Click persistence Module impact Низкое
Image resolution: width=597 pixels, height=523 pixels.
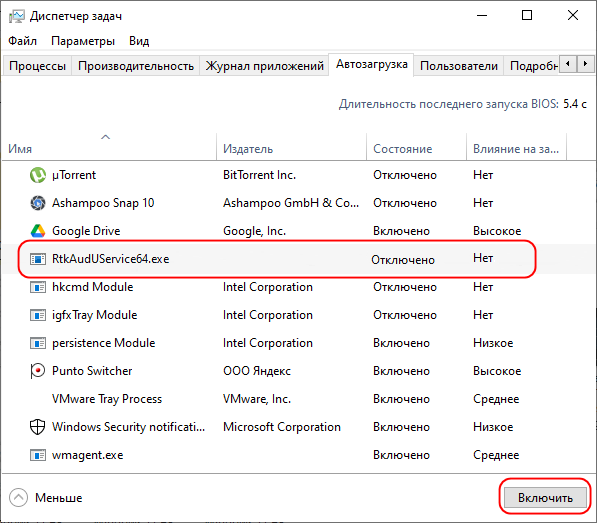pyautogui.click(x=493, y=343)
